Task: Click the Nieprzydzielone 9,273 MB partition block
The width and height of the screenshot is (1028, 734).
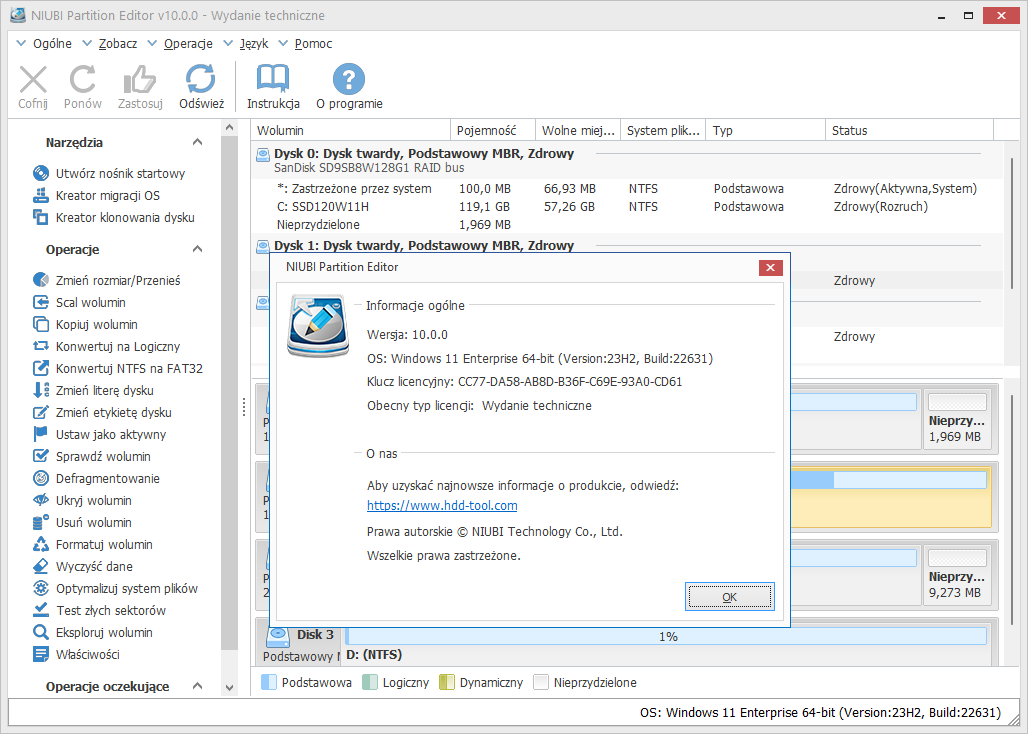Action: 957,575
